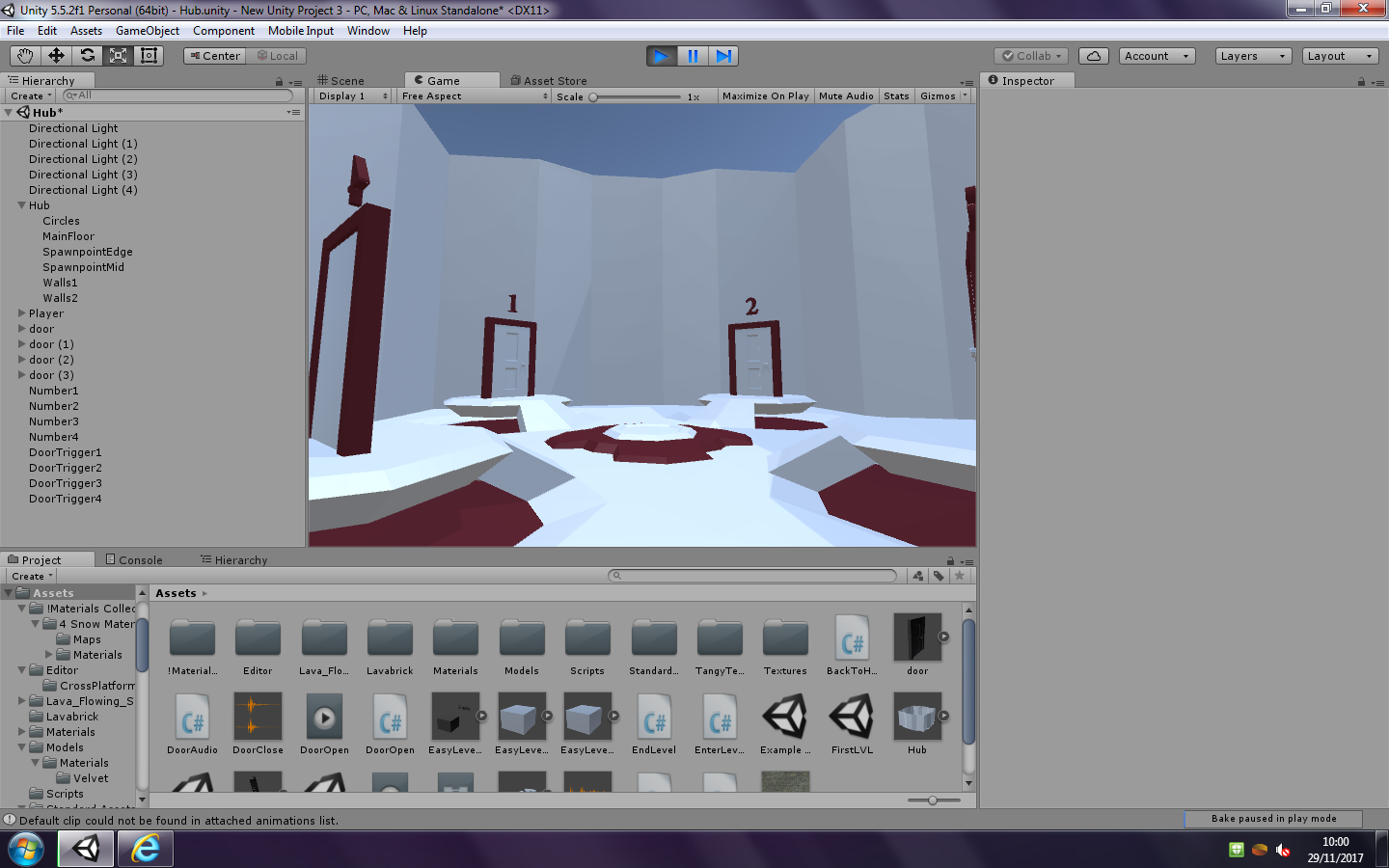The height and width of the screenshot is (868, 1389).
Task: Activate the Move tool
Action: (56, 55)
